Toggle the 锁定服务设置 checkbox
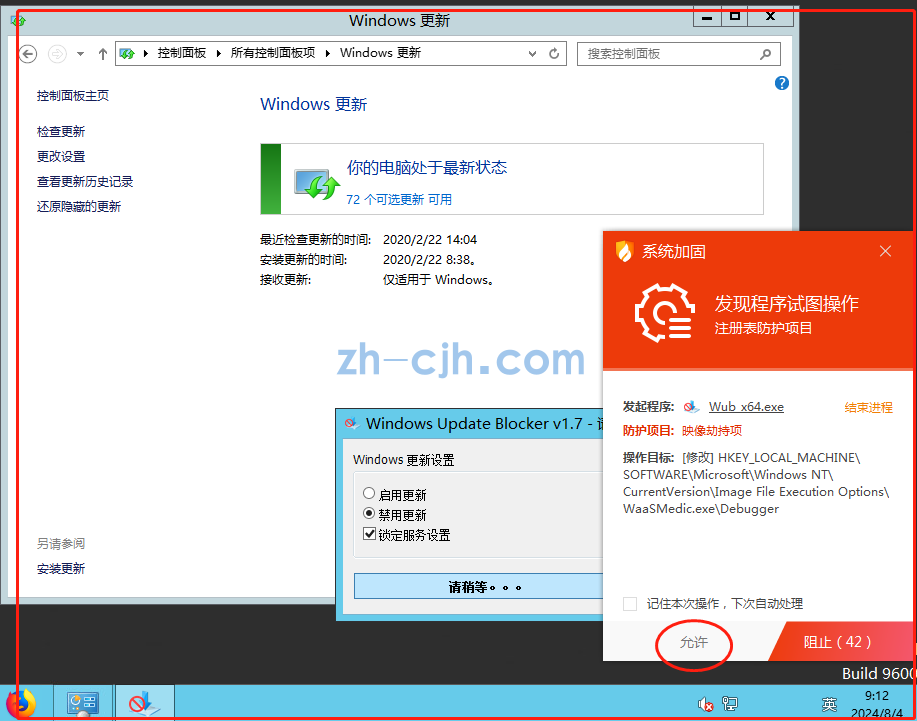 369,533
